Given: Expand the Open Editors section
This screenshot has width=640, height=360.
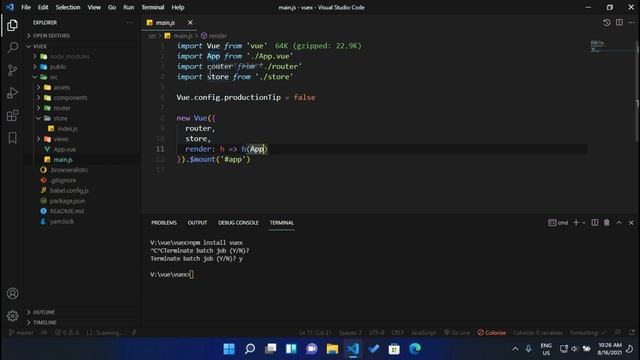Looking at the screenshot, I should point(82,36).
